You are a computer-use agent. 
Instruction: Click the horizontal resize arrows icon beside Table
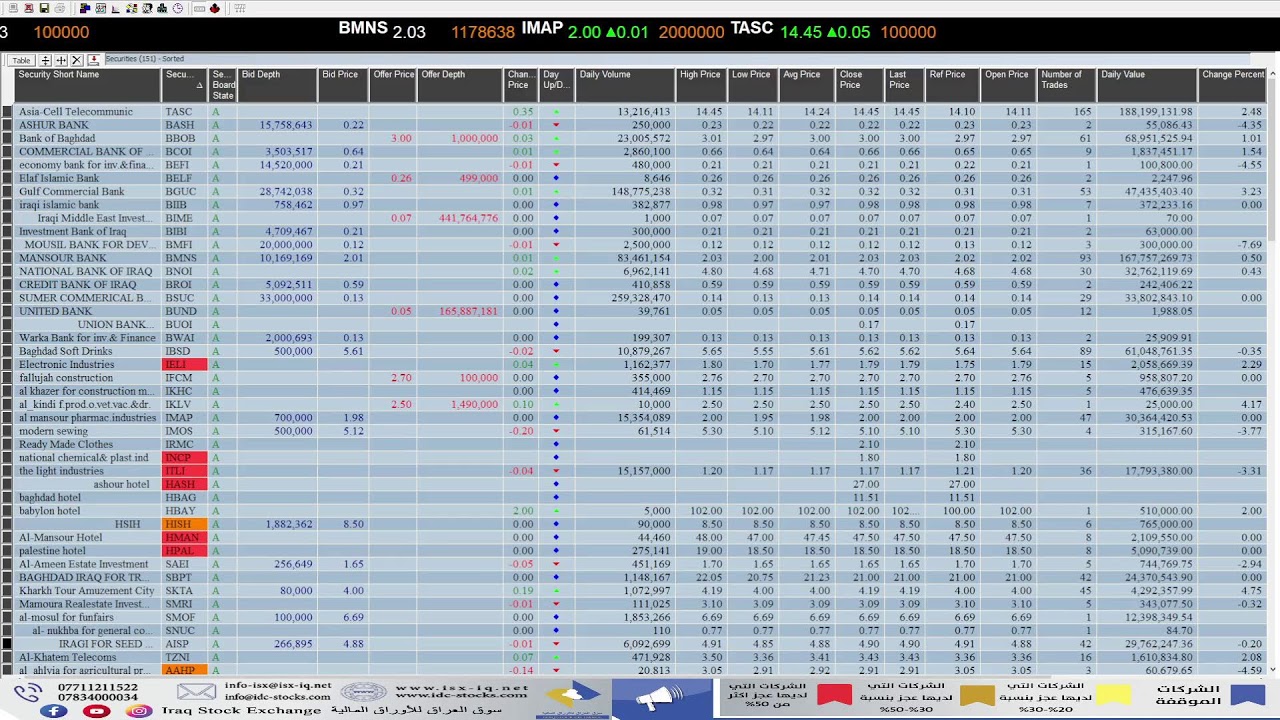(x=61, y=60)
